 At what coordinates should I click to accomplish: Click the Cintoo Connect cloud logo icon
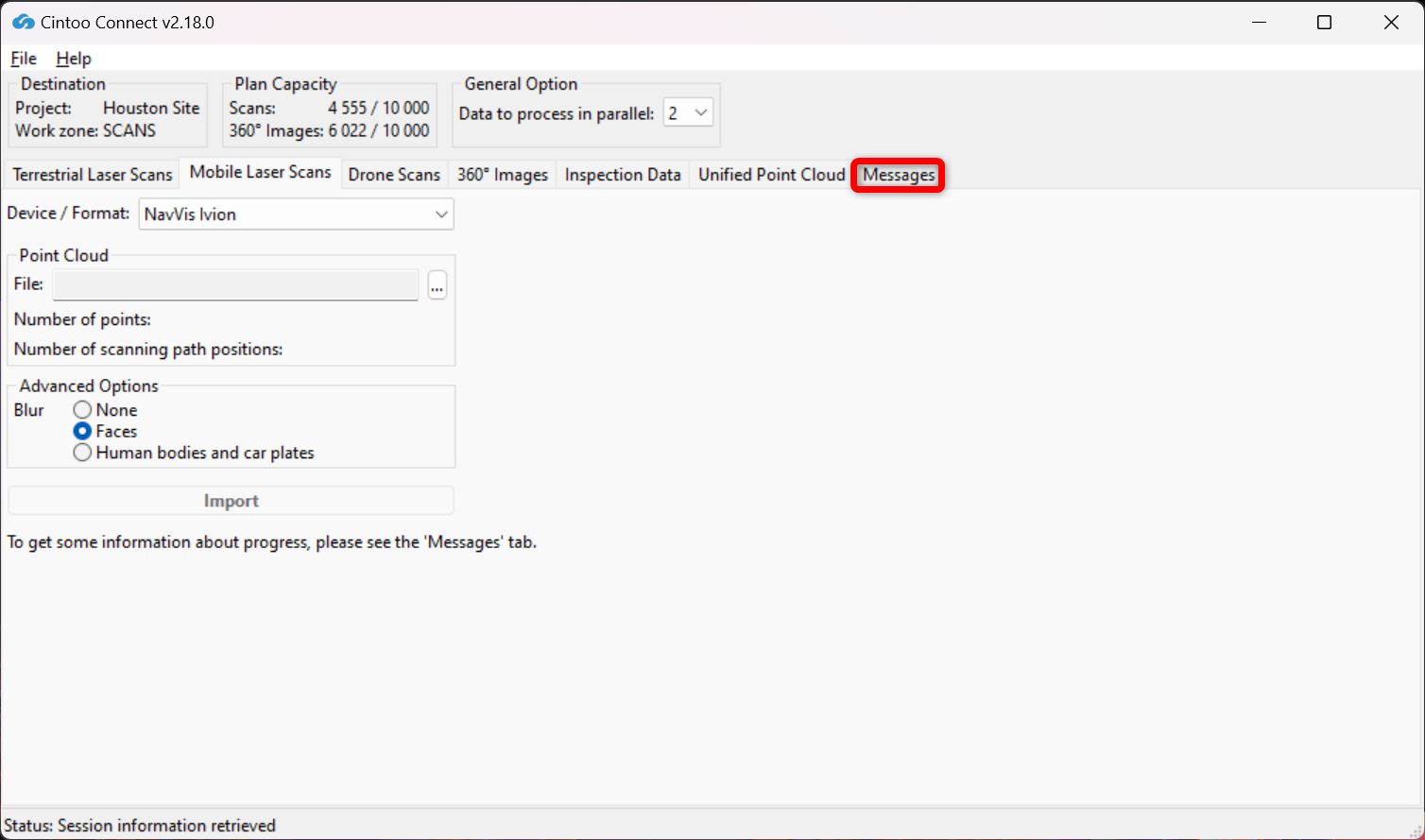point(23,22)
